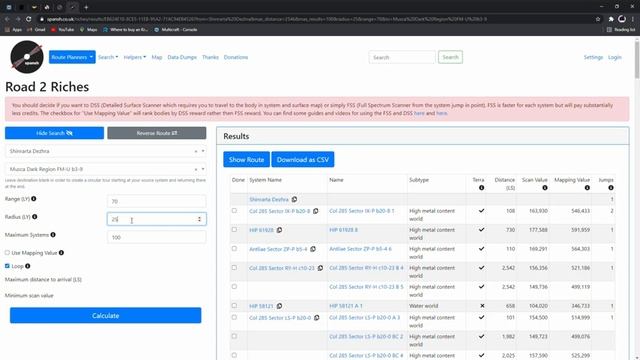
Task: Reload the page
Action: (x=29, y=19)
